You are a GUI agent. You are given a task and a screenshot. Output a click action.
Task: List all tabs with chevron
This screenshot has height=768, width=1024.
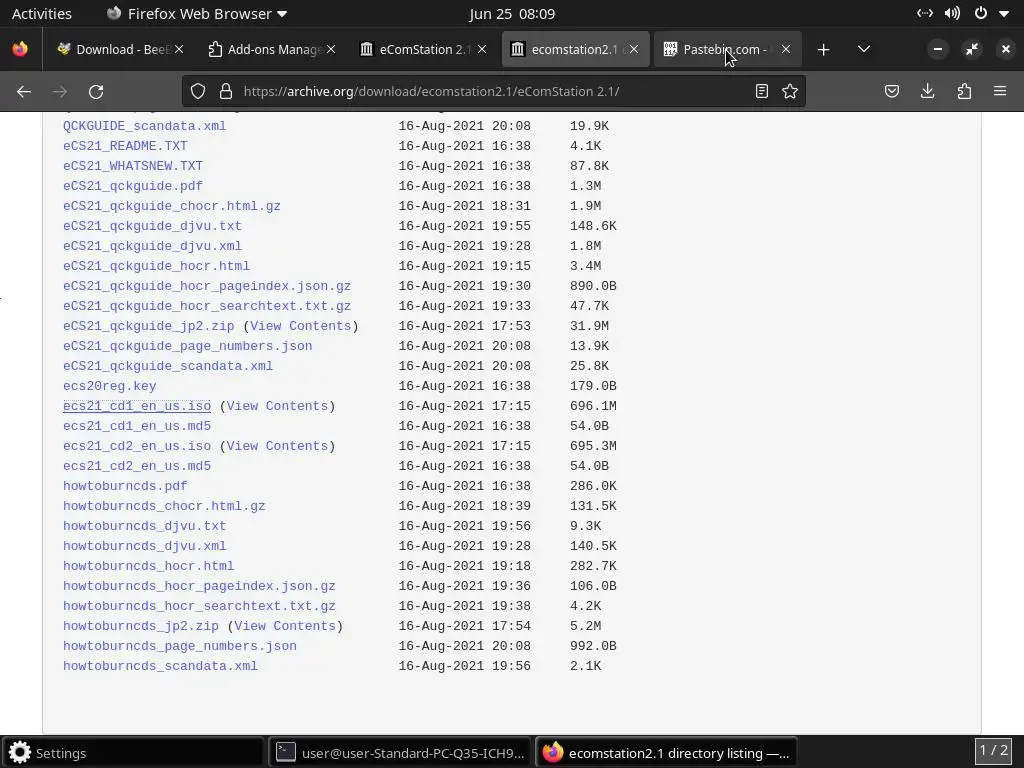[863, 50]
